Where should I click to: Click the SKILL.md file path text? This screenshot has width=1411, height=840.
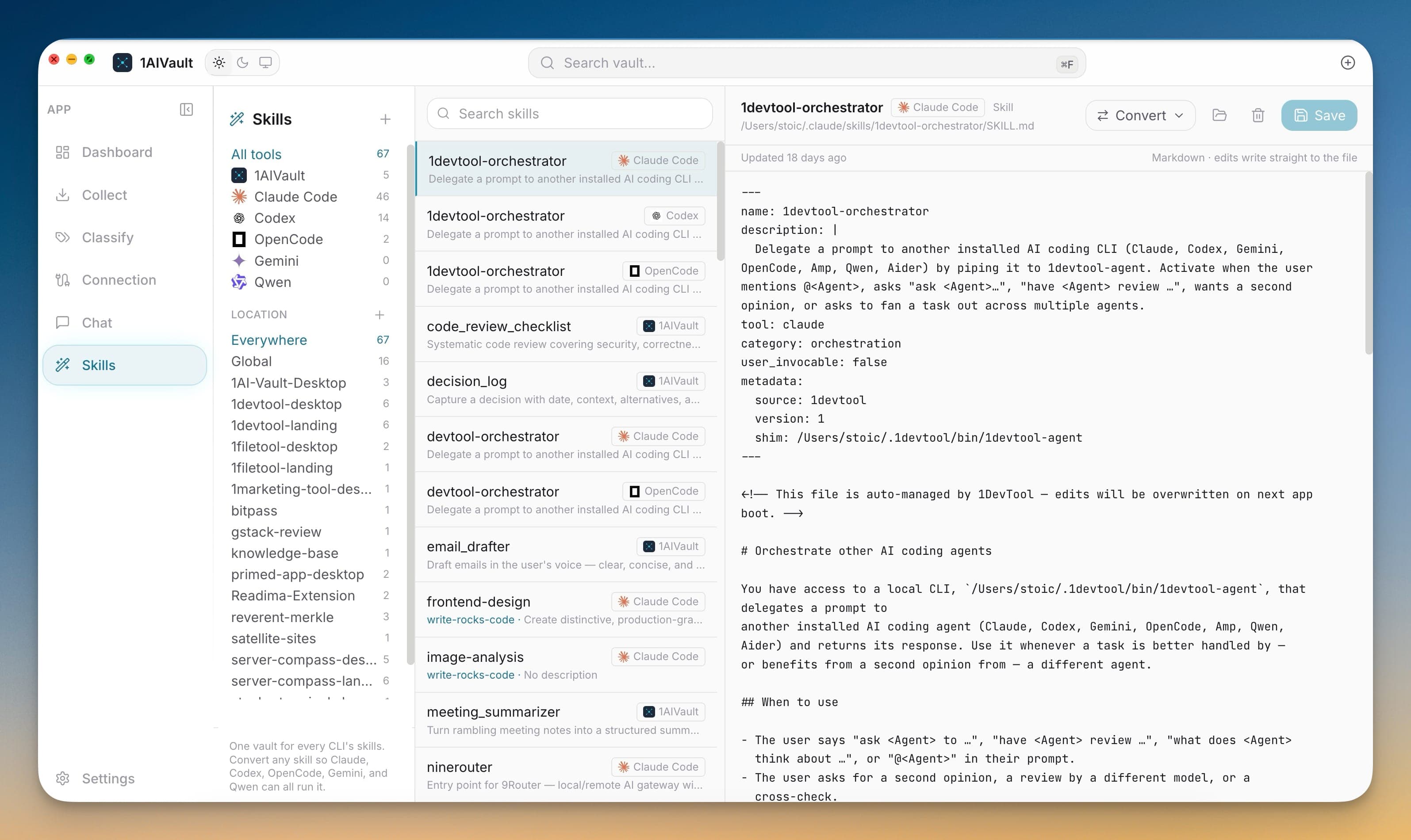[x=887, y=126]
